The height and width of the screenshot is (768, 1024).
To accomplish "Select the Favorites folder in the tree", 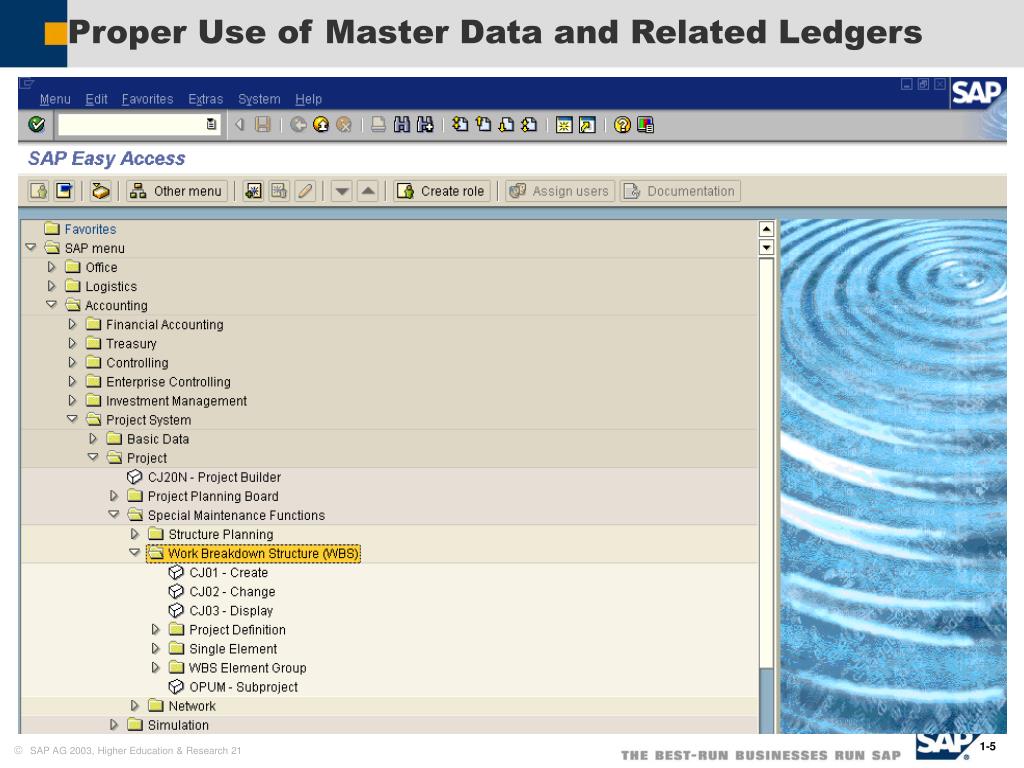I will click(x=90, y=229).
